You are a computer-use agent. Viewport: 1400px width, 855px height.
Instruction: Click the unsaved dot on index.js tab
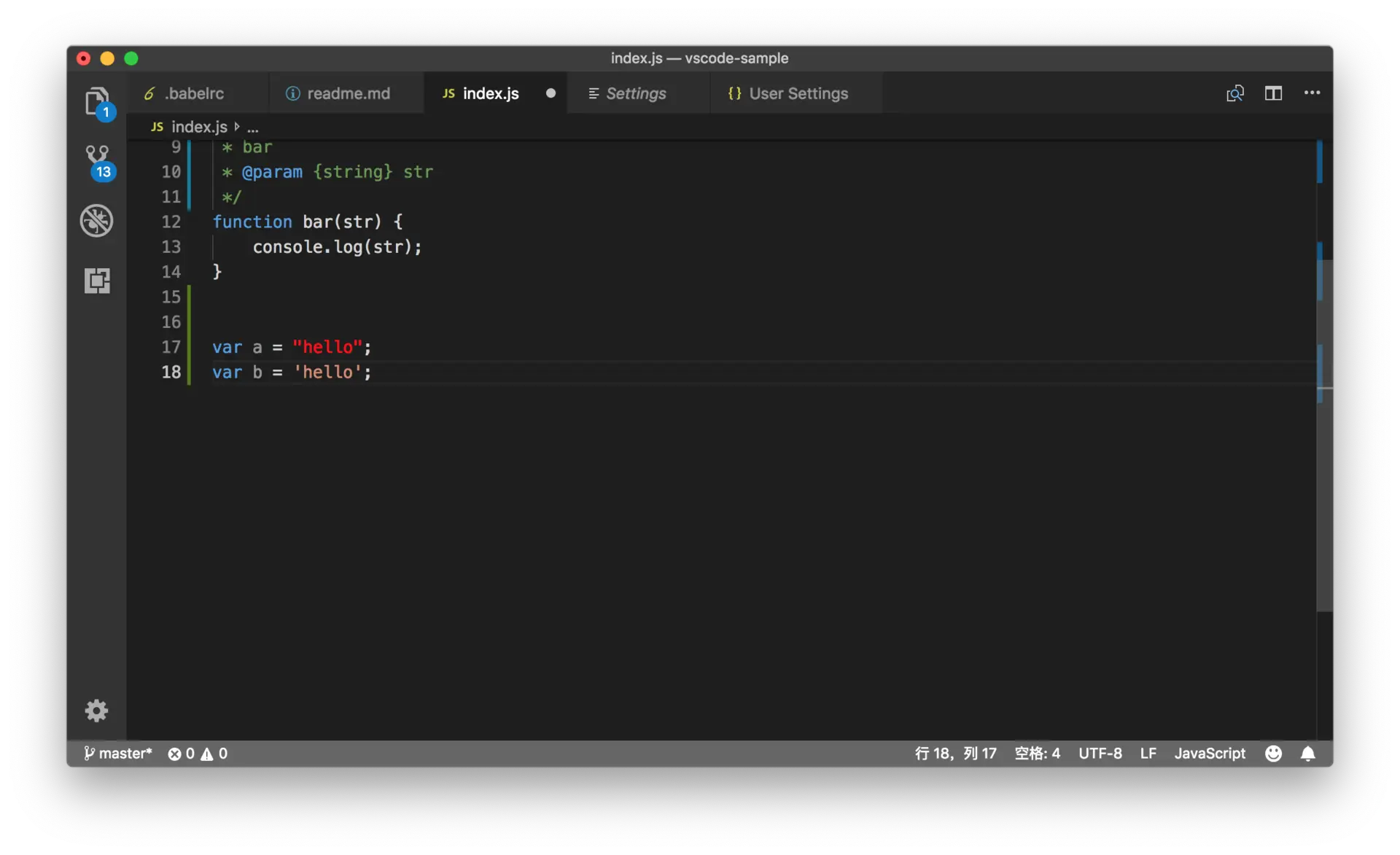click(551, 93)
